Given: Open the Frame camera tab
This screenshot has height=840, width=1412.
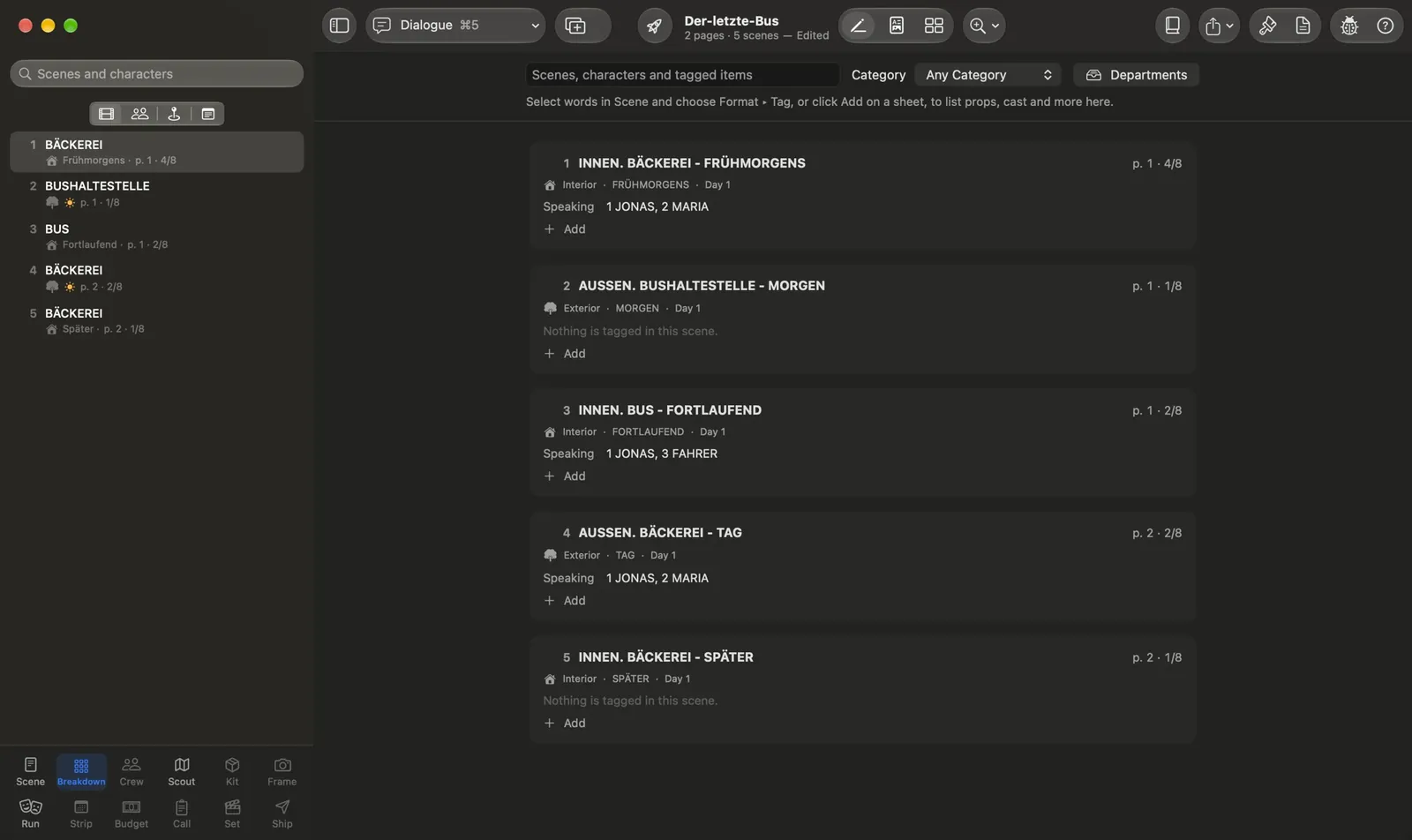Looking at the screenshot, I should [282, 771].
